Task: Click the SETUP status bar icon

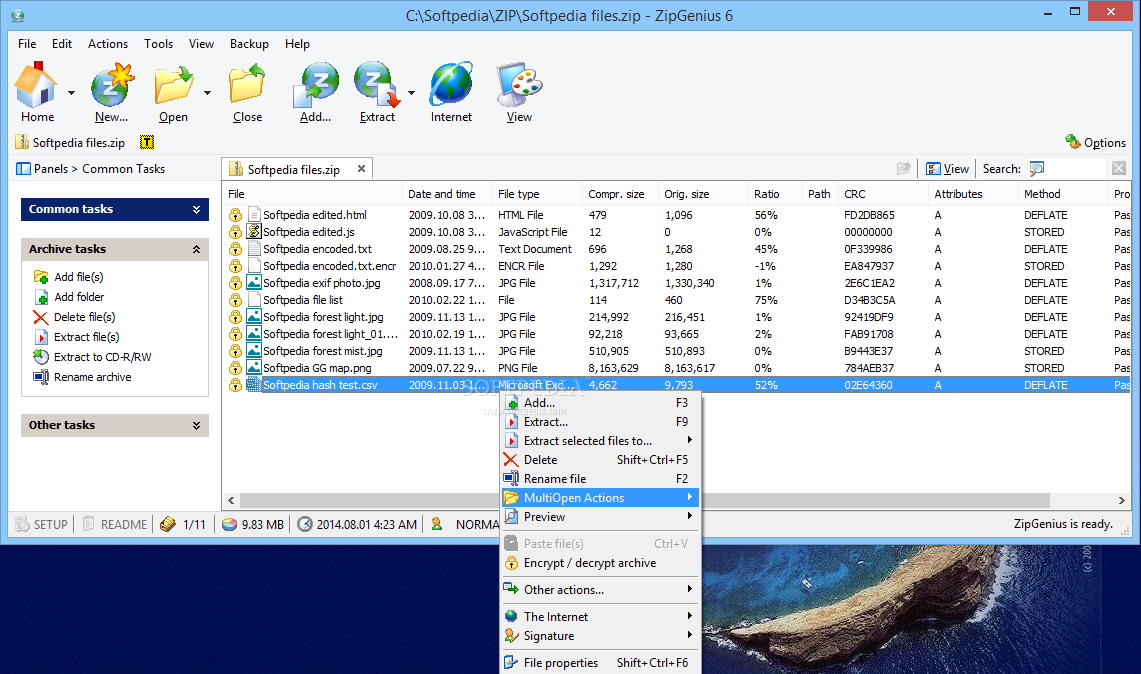Action: [23, 524]
